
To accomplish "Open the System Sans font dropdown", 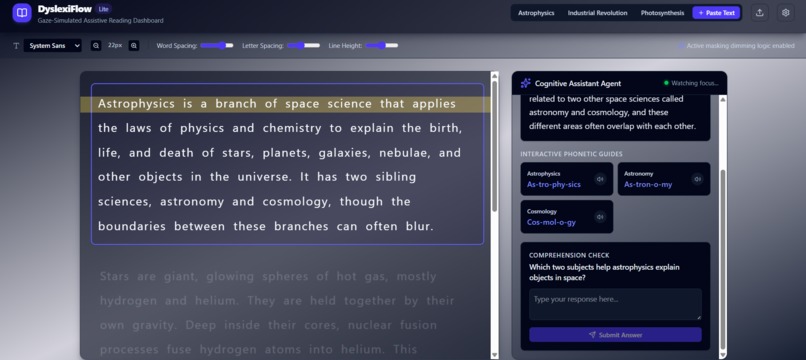I will (x=52, y=46).
